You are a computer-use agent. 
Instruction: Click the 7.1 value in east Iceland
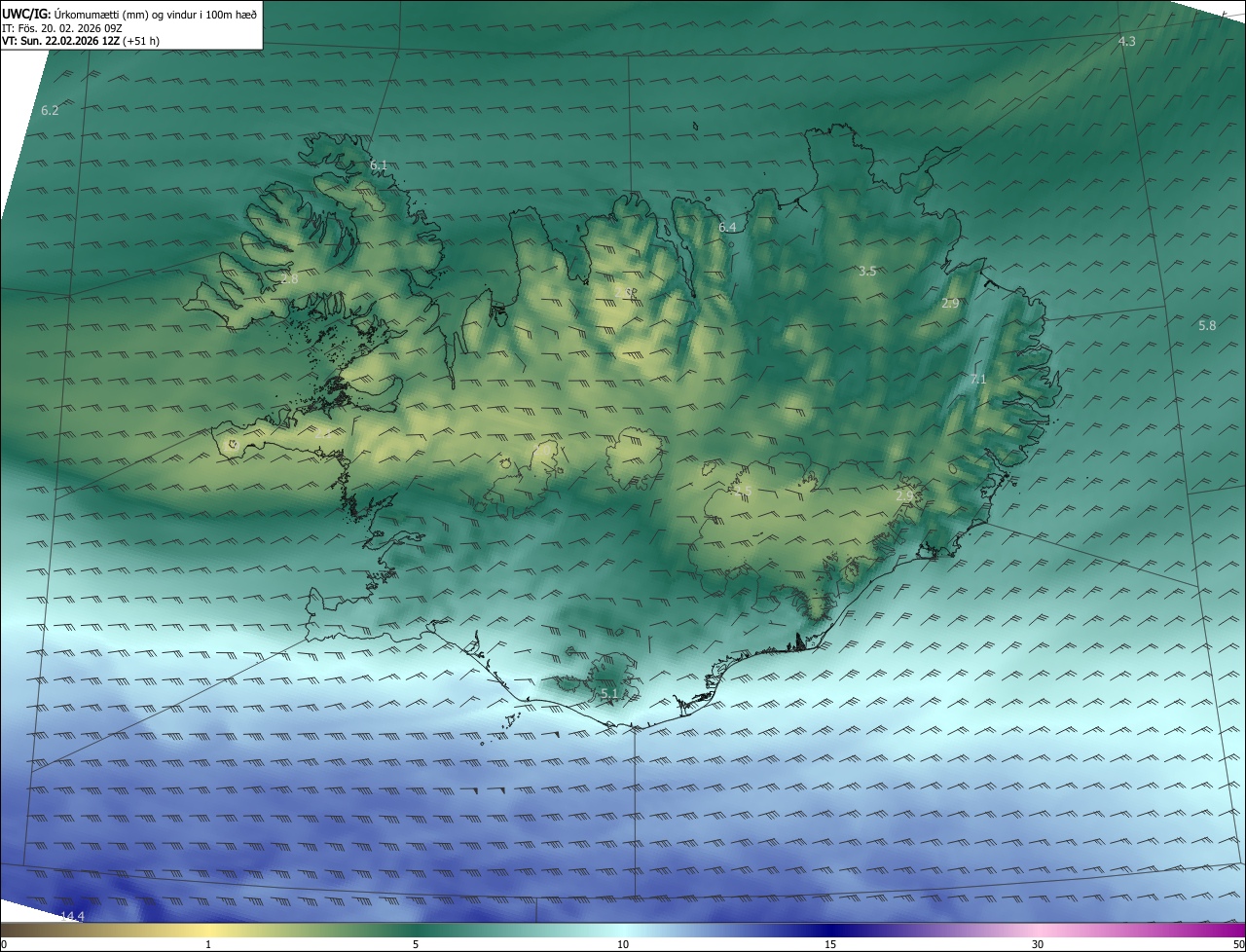(x=978, y=380)
